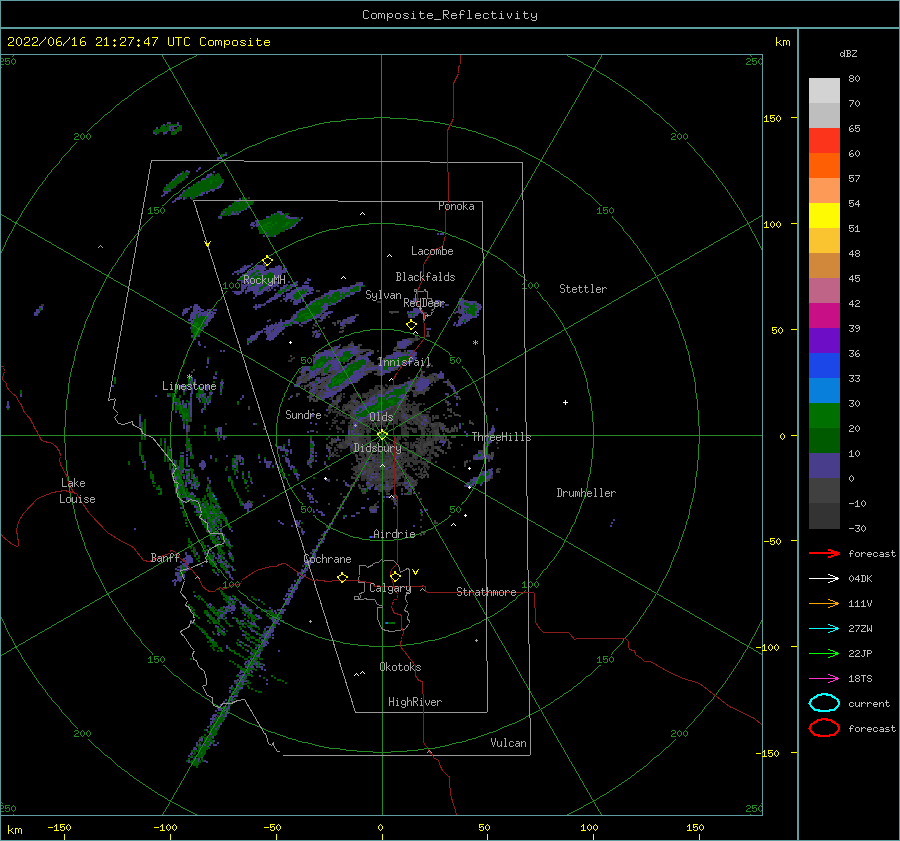Click the white 04DK arrow in legend
This screenshot has width=900, height=841.
824,578
